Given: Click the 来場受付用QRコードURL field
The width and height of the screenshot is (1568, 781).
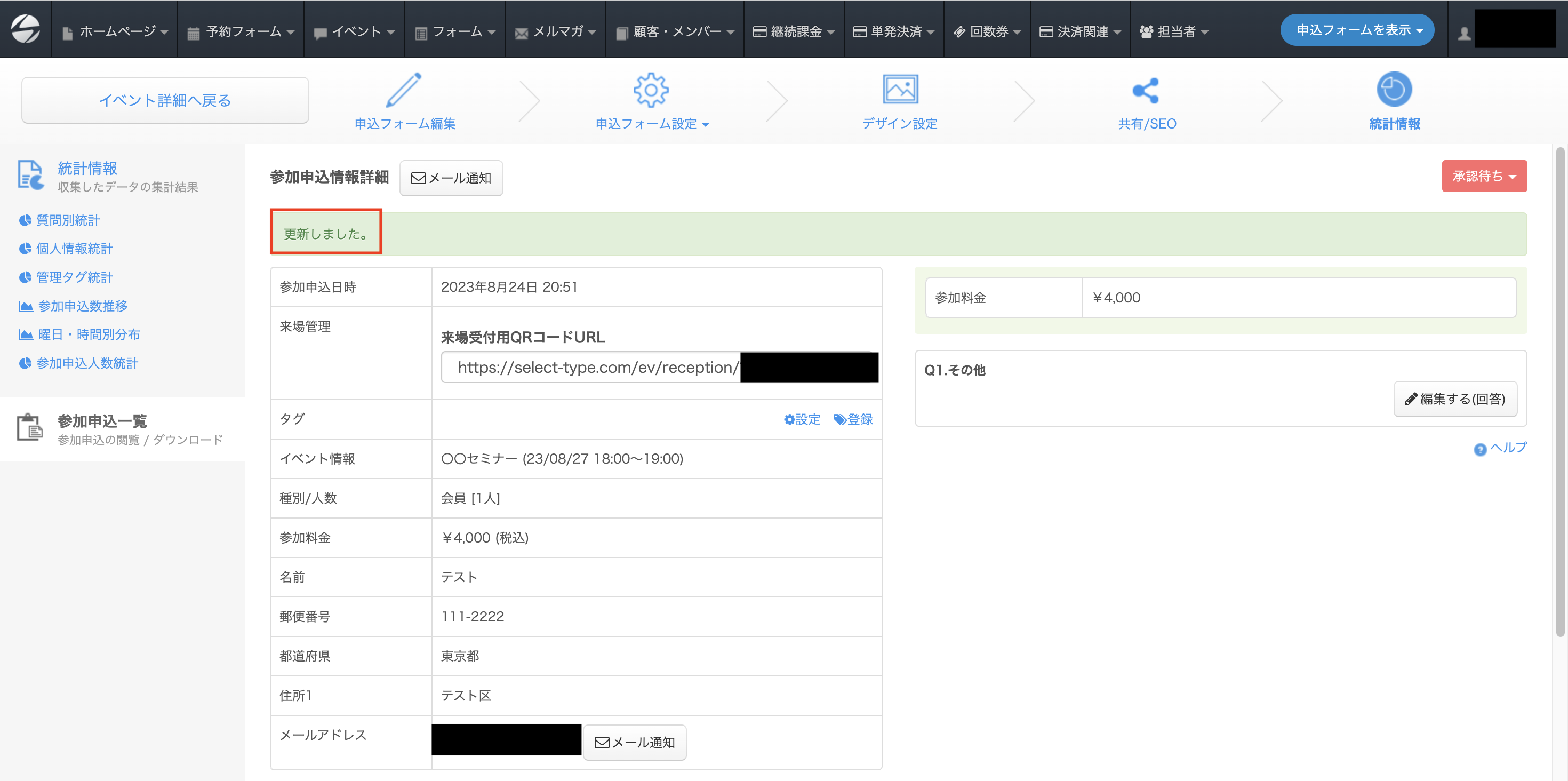Looking at the screenshot, I should point(590,368).
